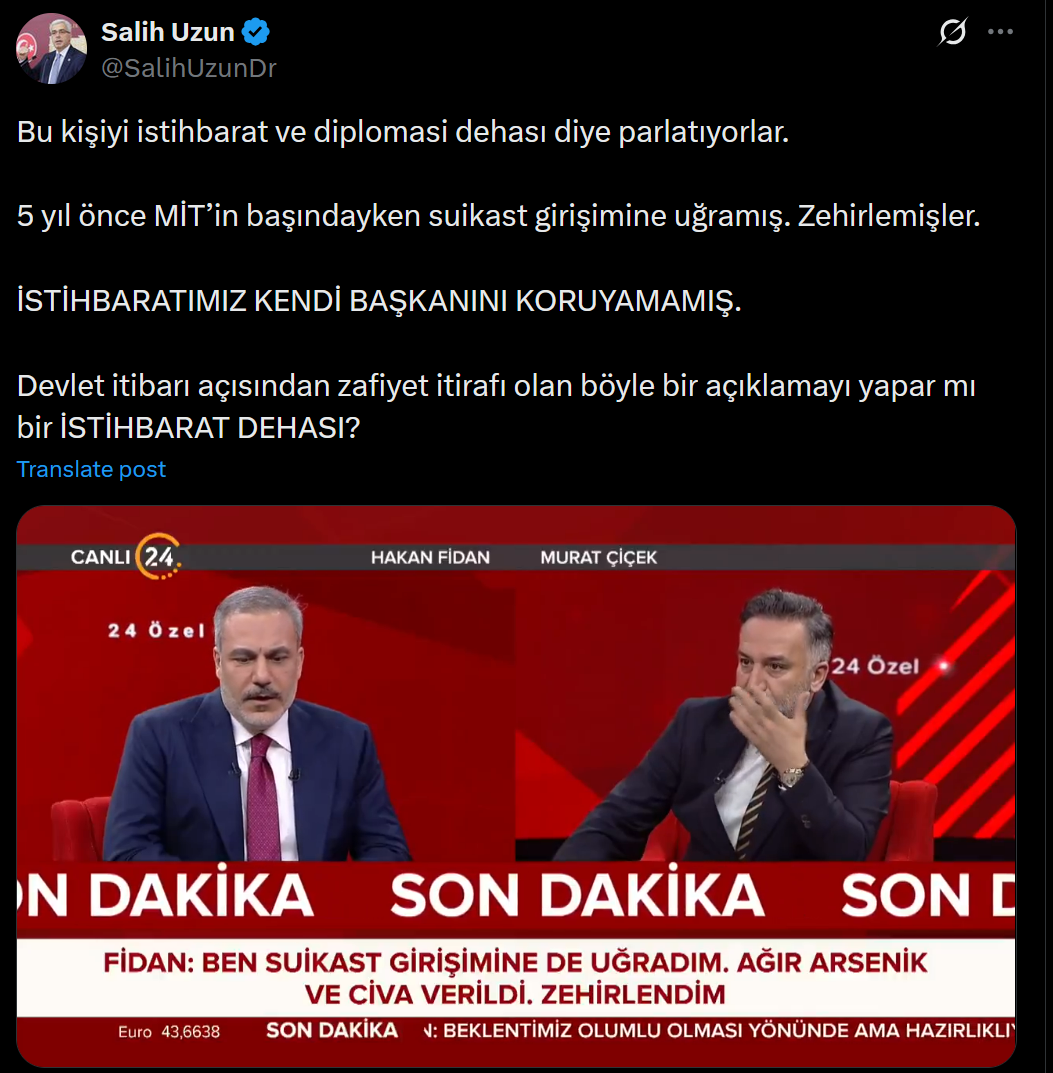Viewport: 1053px width, 1073px height.
Task: Click the İSTİHBARATIMIZ KENDİ BAŞKANINI KORUYAMAMIŞ line
Action: (379, 300)
